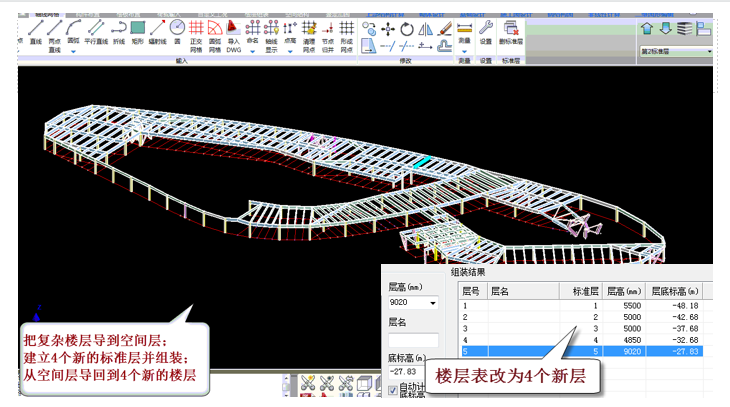This screenshot has height=407, width=730.
Task: Click the copy icon in 修改 group
Action: click(x=369, y=29)
